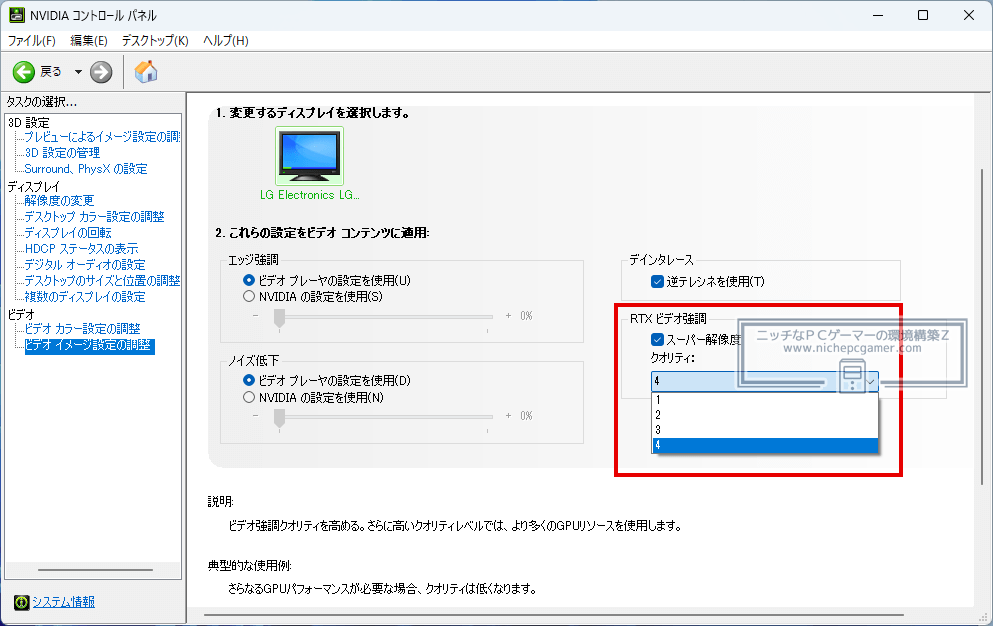
Task: Maximize the NVIDIA Control Panel window
Action: click(x=923, y=15)
